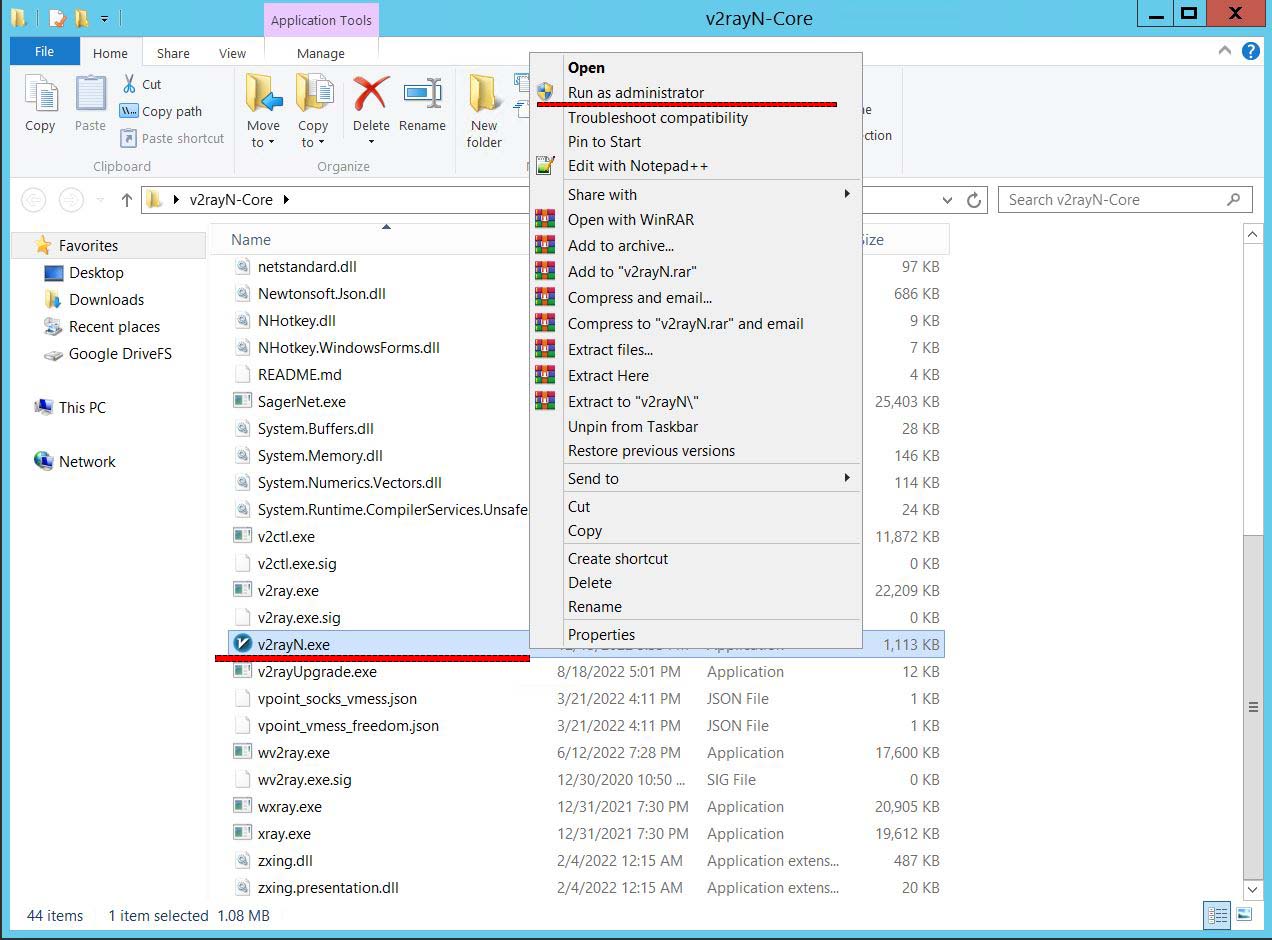Open the File tab
This screenshot has height=940, width=1272.
point(45,52)
